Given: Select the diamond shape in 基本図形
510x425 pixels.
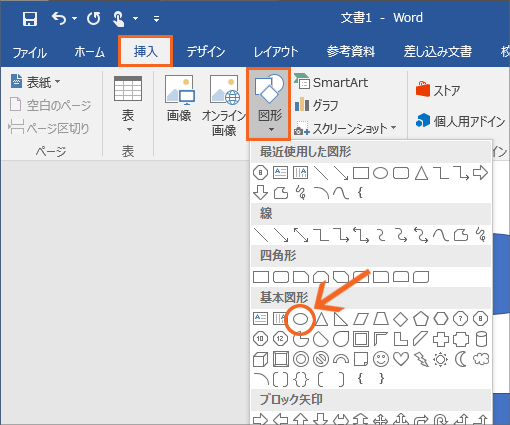Looking at the screenshot, I should click(x=401, y=319).
